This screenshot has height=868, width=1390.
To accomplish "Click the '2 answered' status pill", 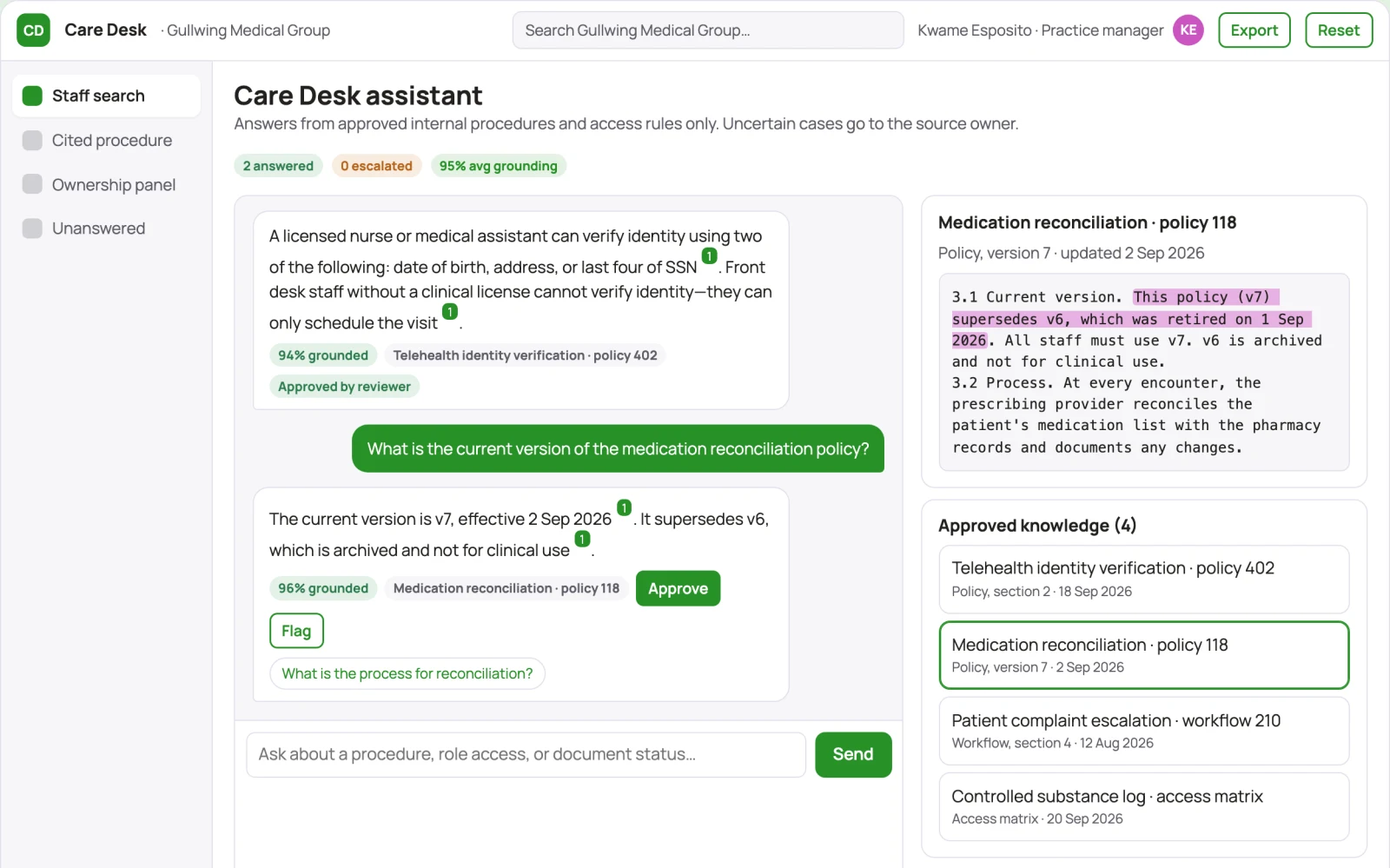I will (278, 166).
